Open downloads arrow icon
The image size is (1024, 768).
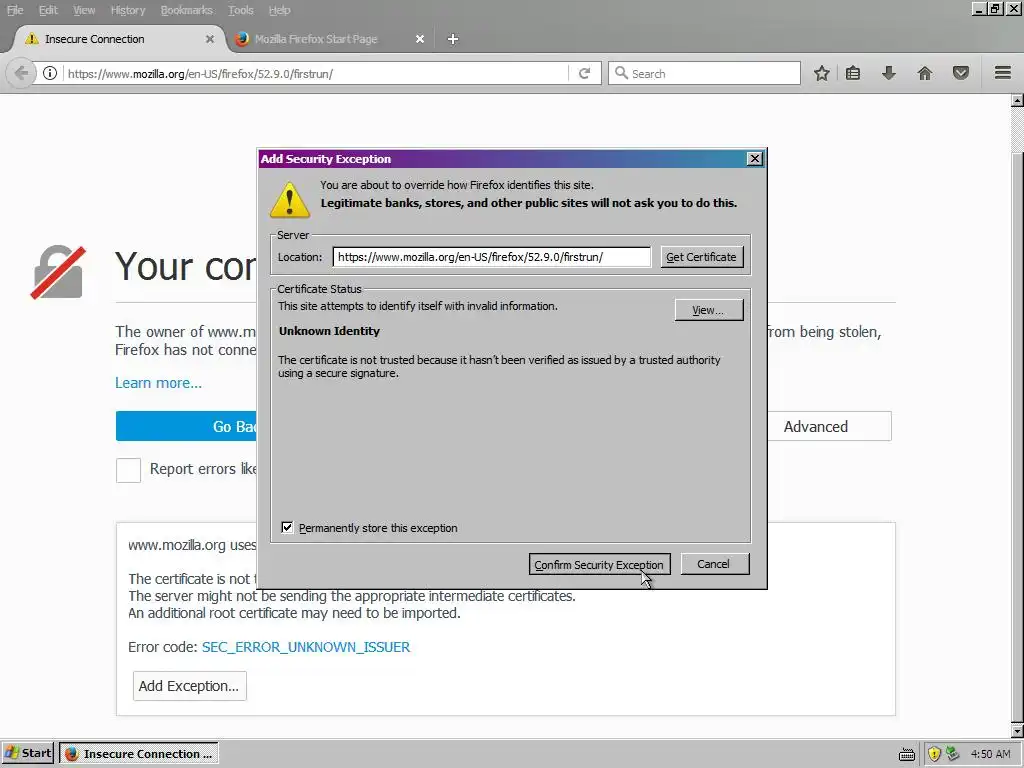888,73
